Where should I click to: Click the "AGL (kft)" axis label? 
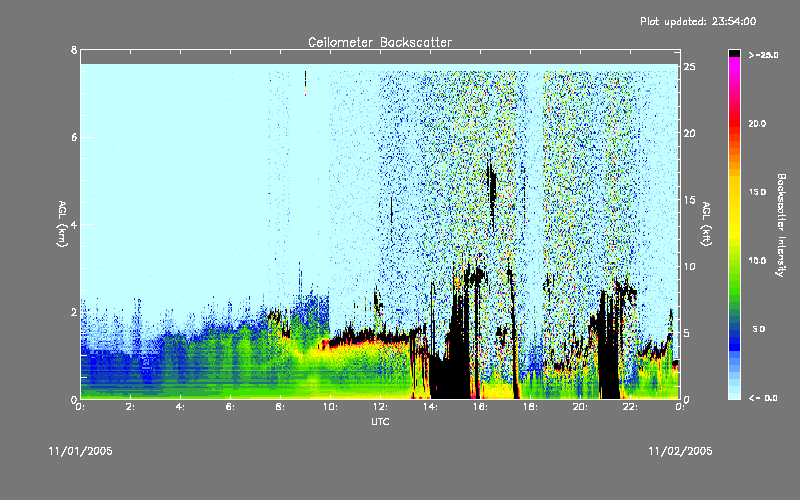(706, 224)
